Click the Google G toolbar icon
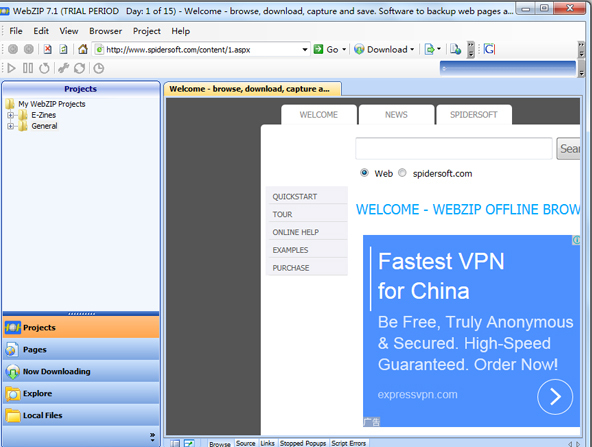 (489, 49)
